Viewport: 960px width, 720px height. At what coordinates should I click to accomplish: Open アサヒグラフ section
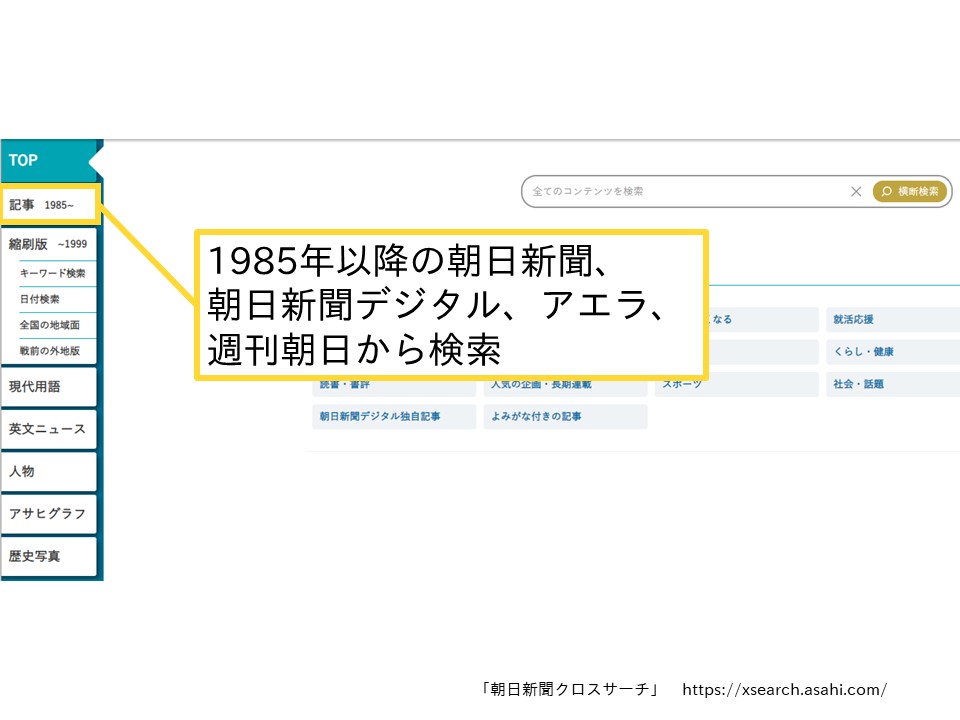coord(49,514)
